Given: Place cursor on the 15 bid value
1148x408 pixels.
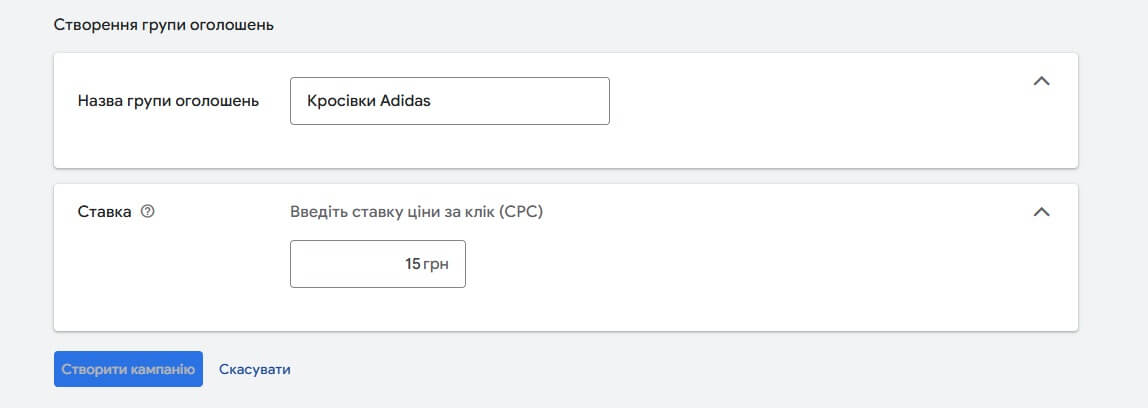Looking at the screenshot, I should point(413,264).
